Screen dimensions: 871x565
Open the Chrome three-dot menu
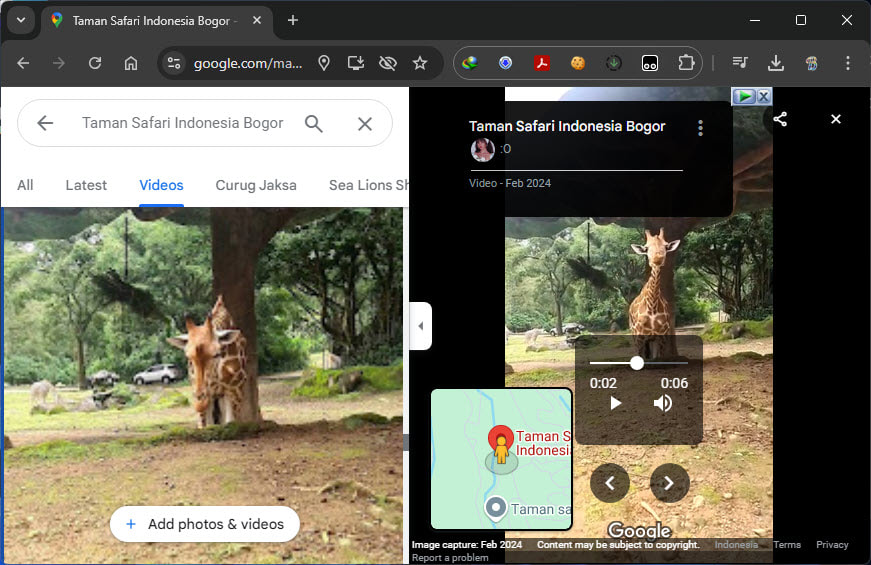848,63
